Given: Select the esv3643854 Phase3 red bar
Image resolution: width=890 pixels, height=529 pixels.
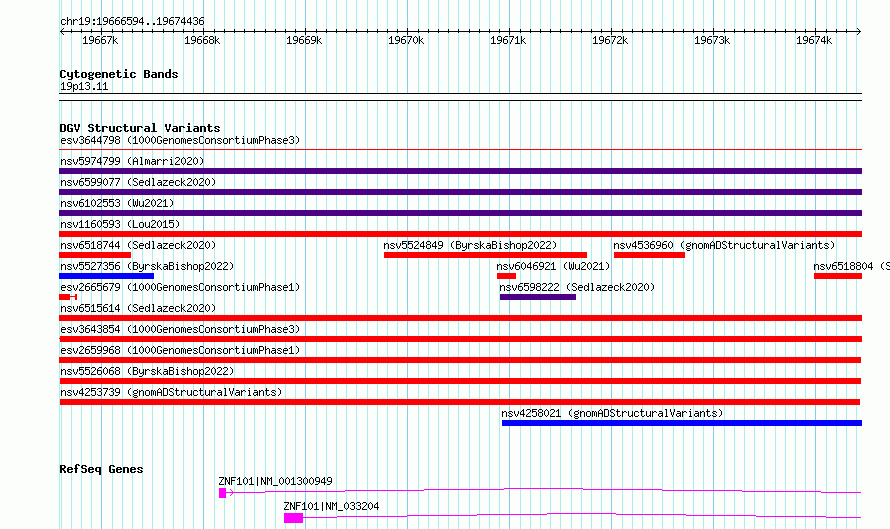Looking at the screenshot, I should coord(460,339).
